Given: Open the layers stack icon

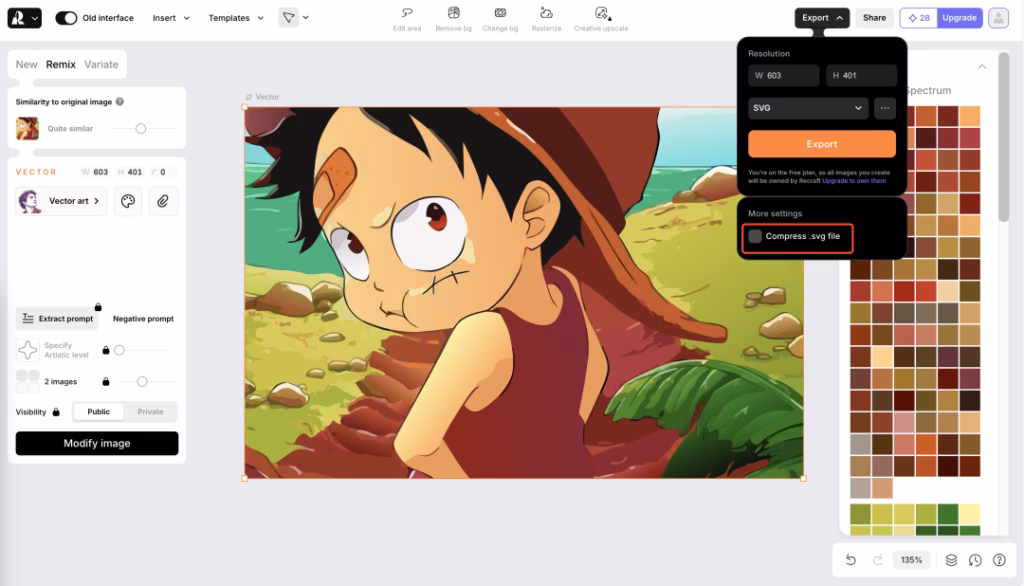Looking at the screenshot, I should tap(952, 560).
